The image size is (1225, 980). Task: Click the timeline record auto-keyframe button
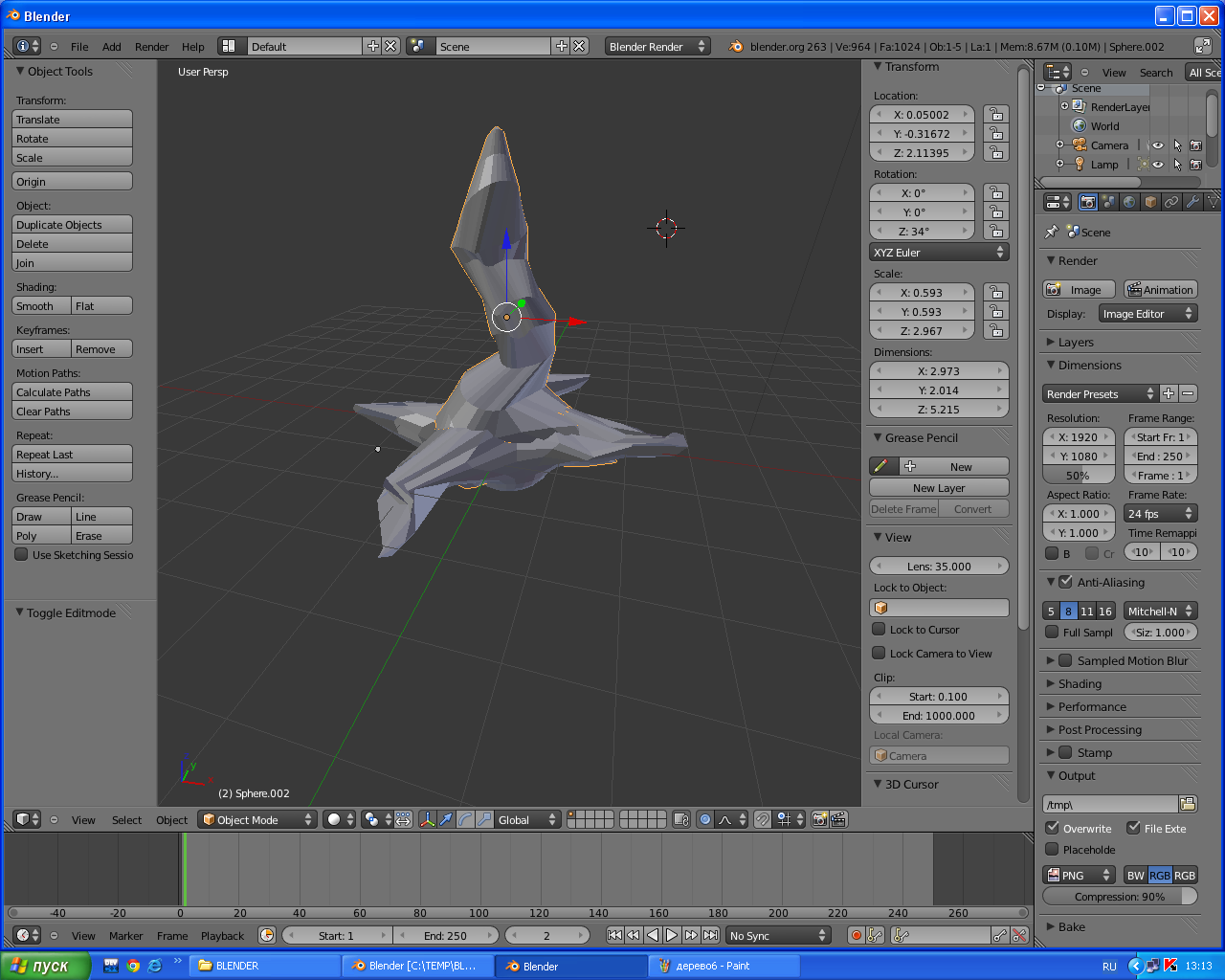[x=857, y=936]
